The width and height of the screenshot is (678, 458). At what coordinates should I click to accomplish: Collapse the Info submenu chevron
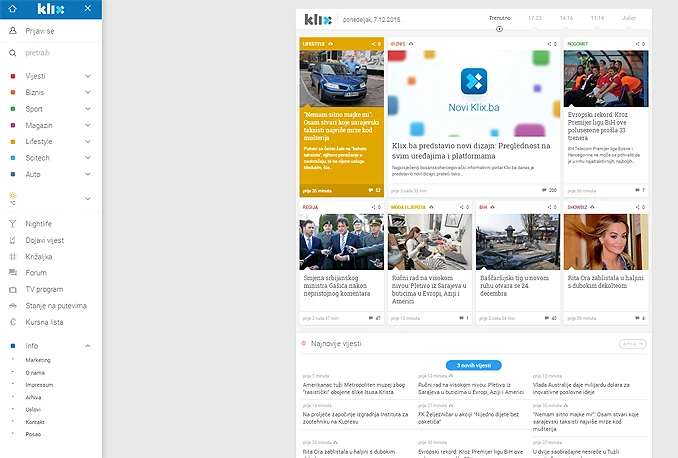coord(88,346)
